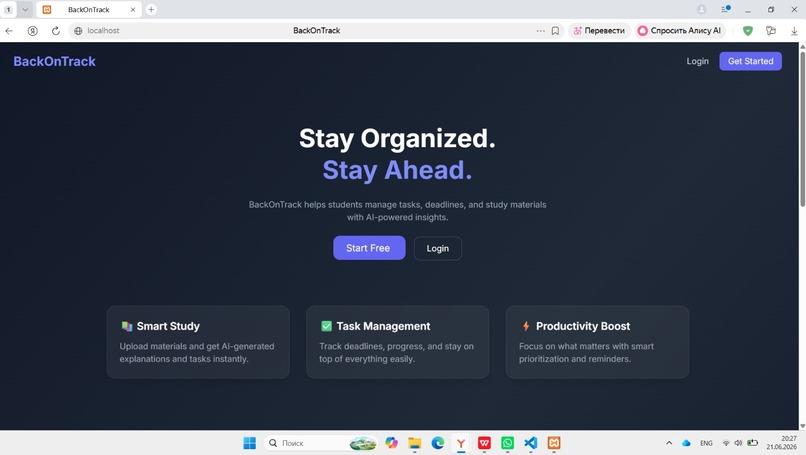Click the OneDrive cloud tray icon

(x=686, y=443)
